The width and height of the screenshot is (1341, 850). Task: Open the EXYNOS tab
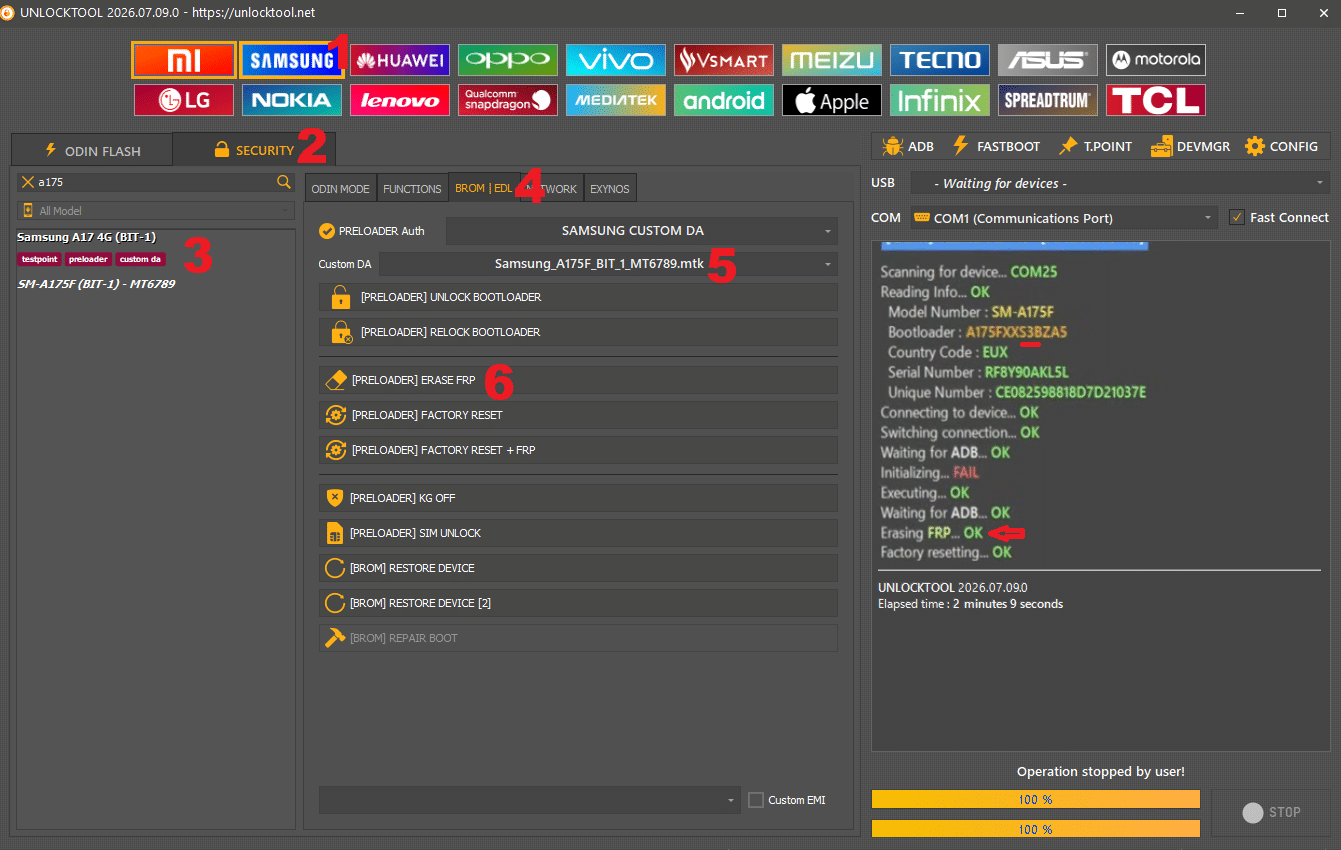(x=610, y=188)
